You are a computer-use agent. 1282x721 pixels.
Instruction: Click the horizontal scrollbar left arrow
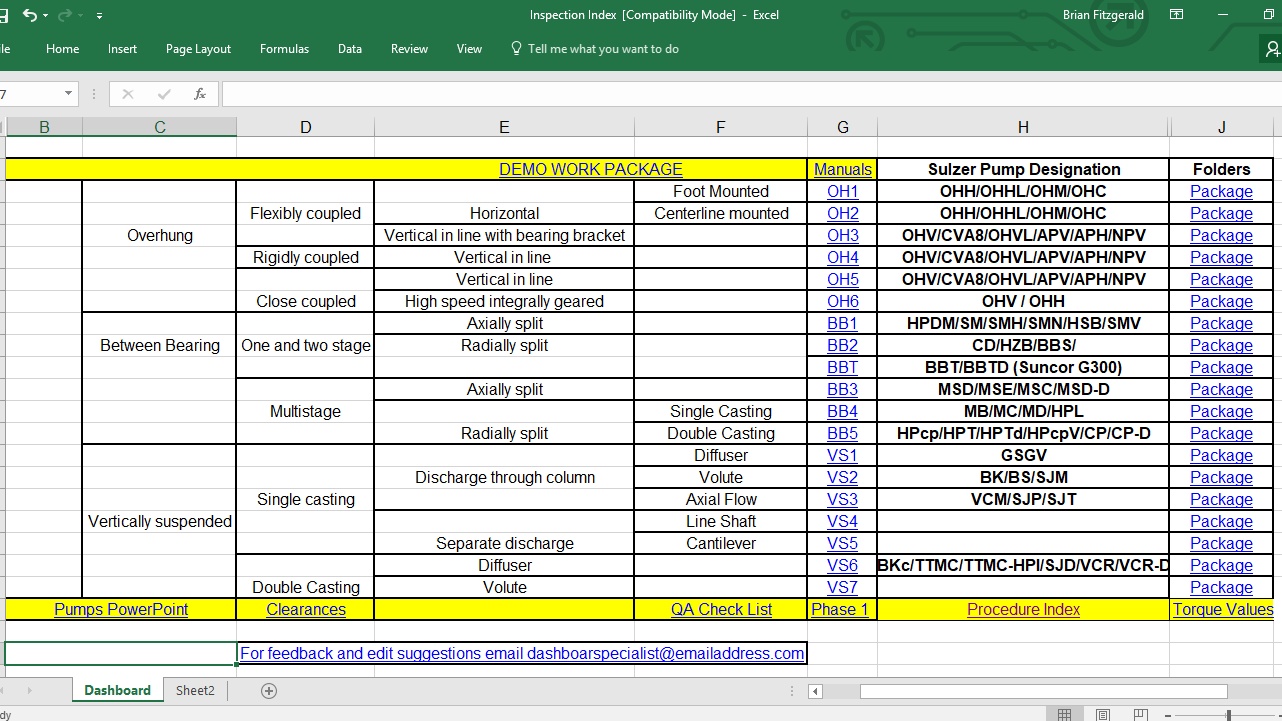pyautogui.click(x=816, y=691)
